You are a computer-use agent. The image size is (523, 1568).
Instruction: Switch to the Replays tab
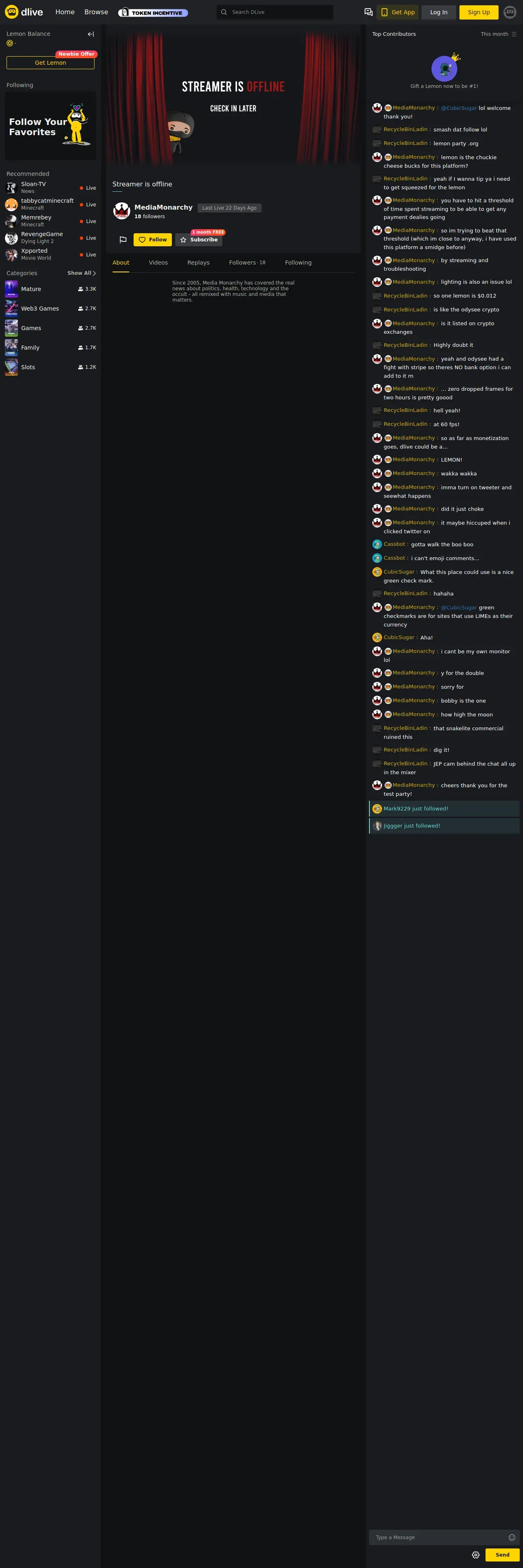[198, 262]
